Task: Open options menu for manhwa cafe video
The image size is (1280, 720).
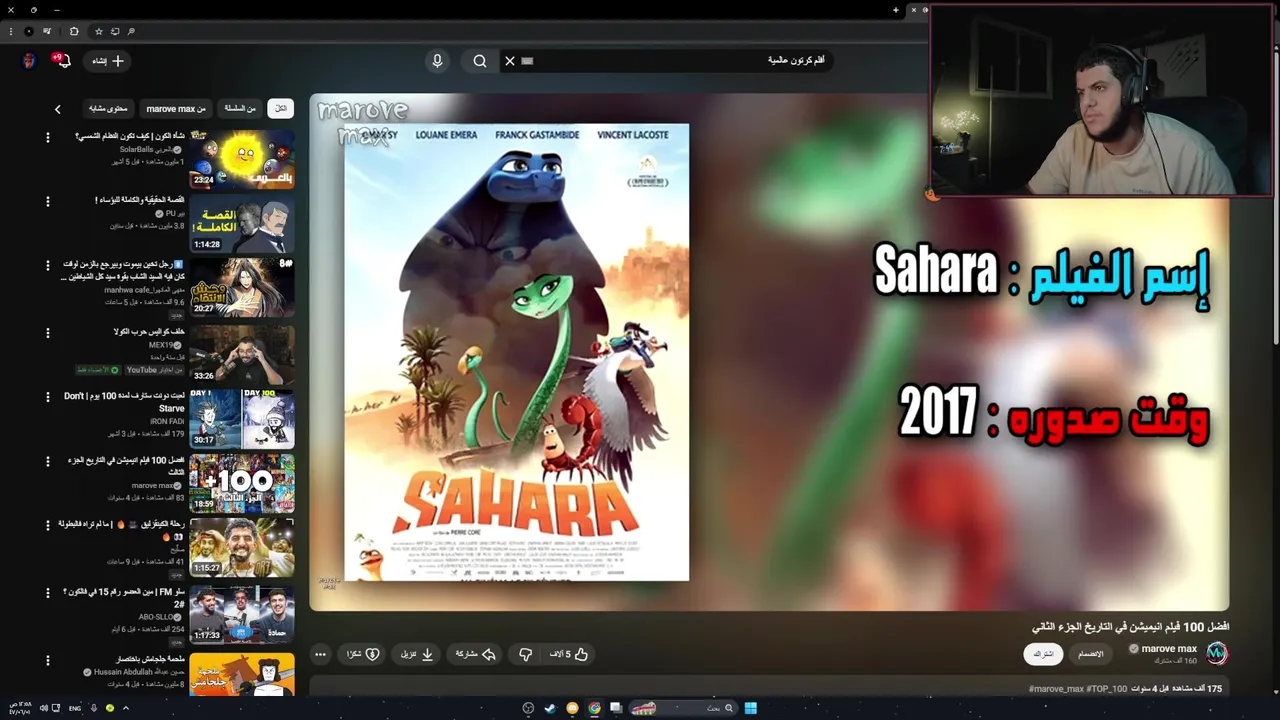Action: [x=47, y=266]
